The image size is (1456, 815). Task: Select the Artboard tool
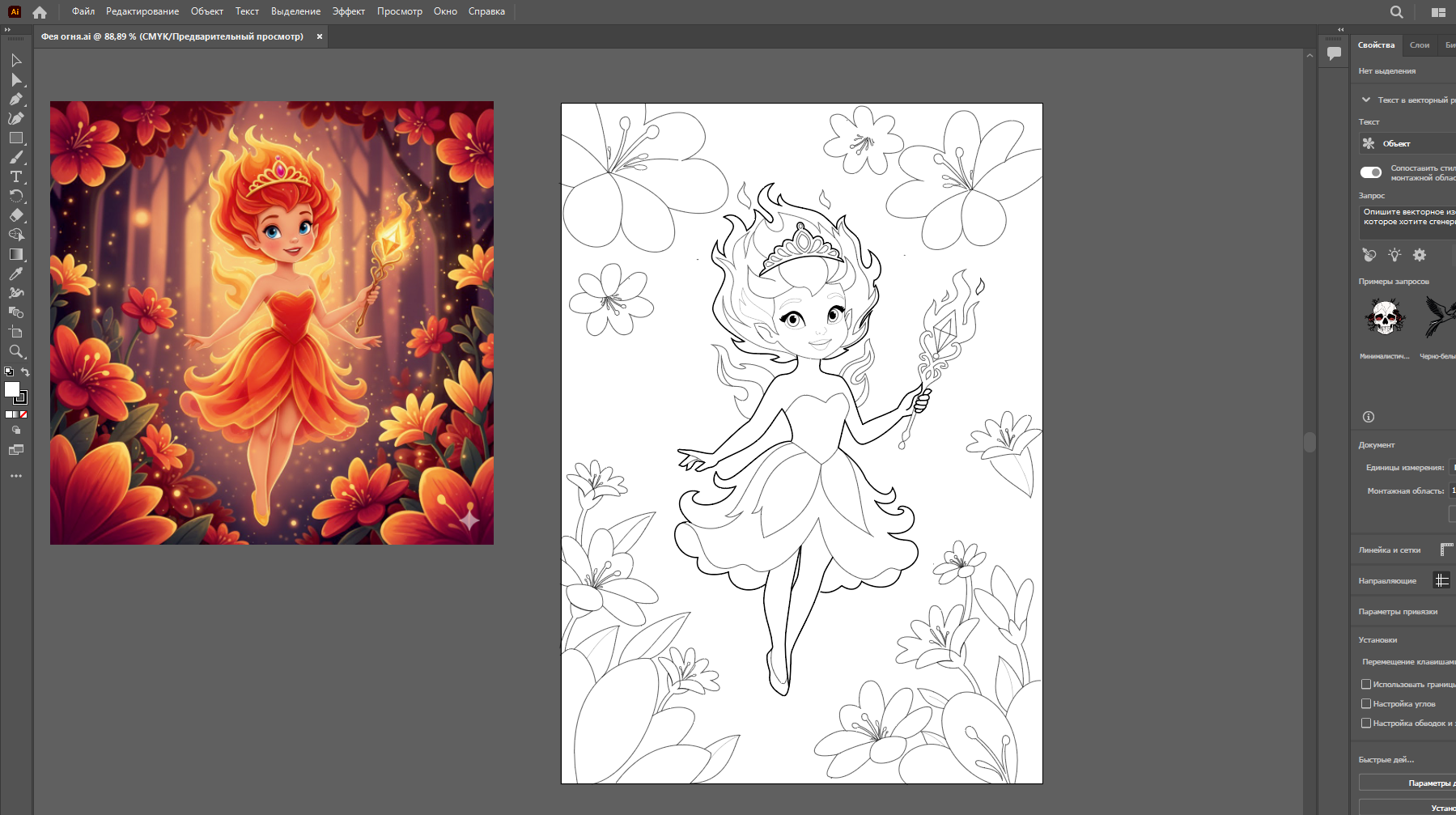tap(16, 333)
